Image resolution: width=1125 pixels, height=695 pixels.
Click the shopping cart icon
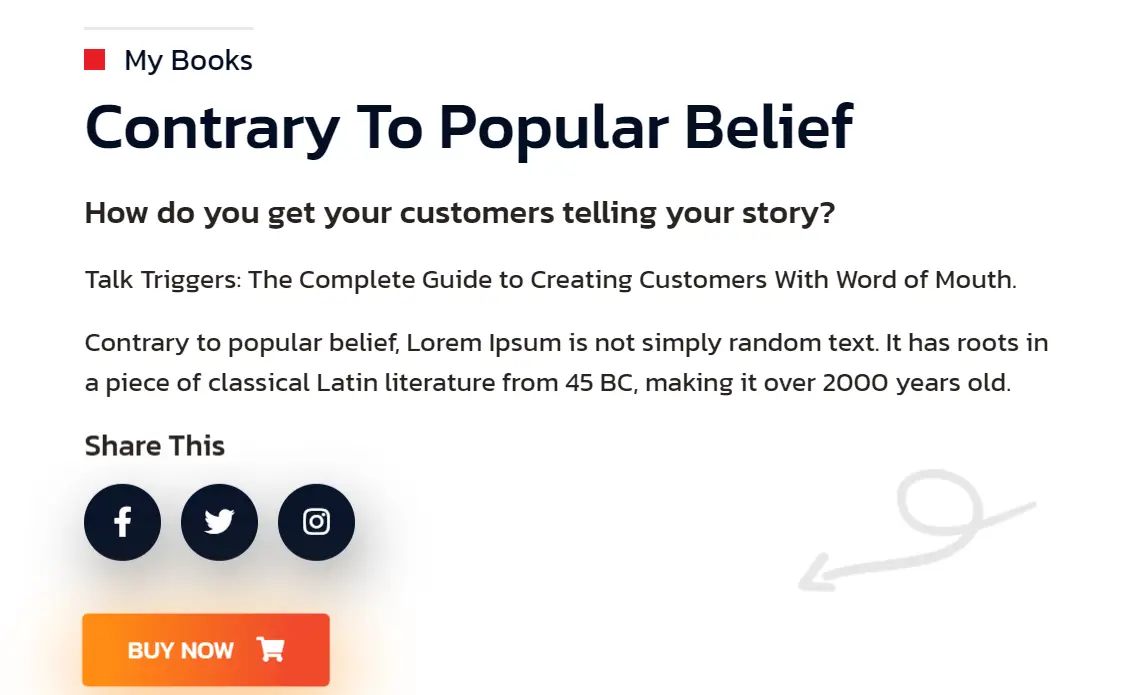[271, 649]
